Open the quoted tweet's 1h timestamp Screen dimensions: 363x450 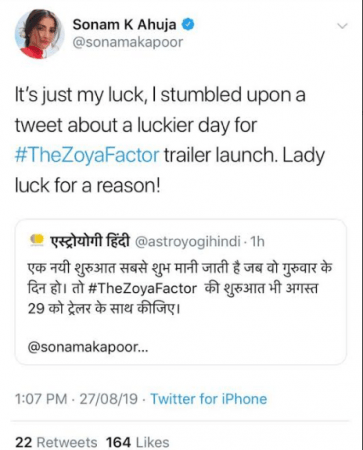[x=257, y=241]
